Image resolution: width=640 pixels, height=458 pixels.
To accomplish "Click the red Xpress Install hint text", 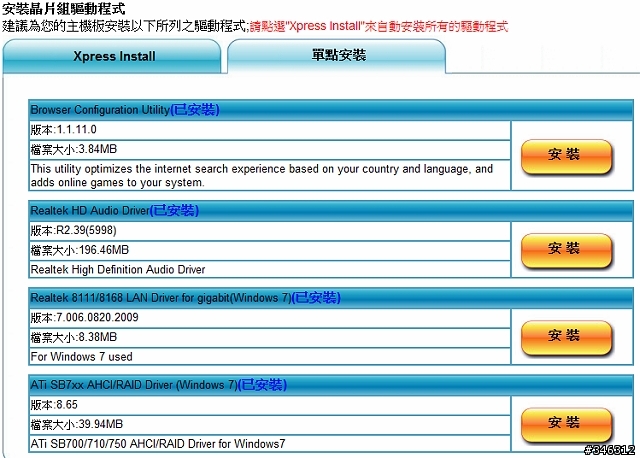I will [x=379, y=27].
